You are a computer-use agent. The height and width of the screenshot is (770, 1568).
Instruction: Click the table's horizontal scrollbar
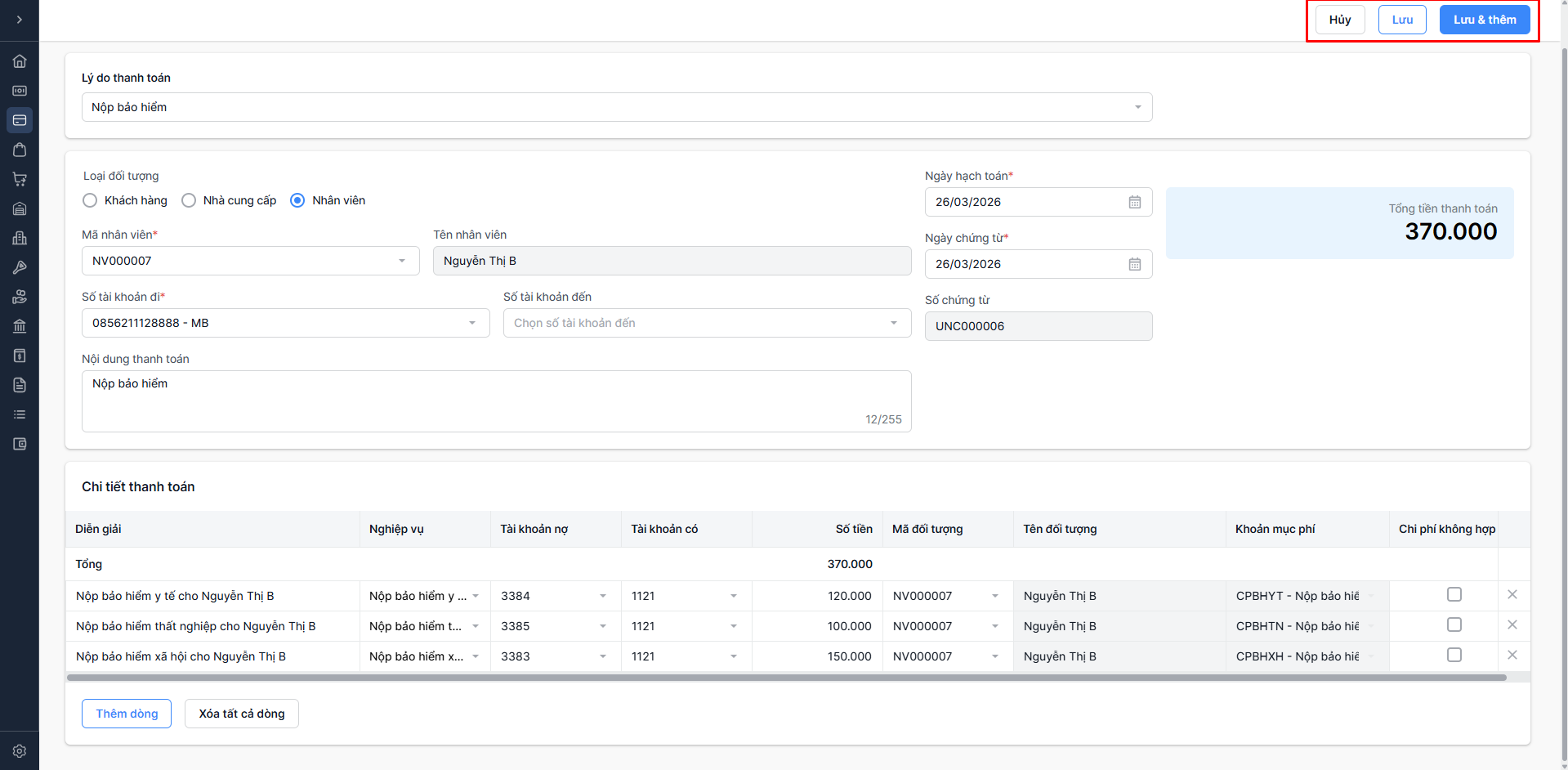[x=786, y=678]
